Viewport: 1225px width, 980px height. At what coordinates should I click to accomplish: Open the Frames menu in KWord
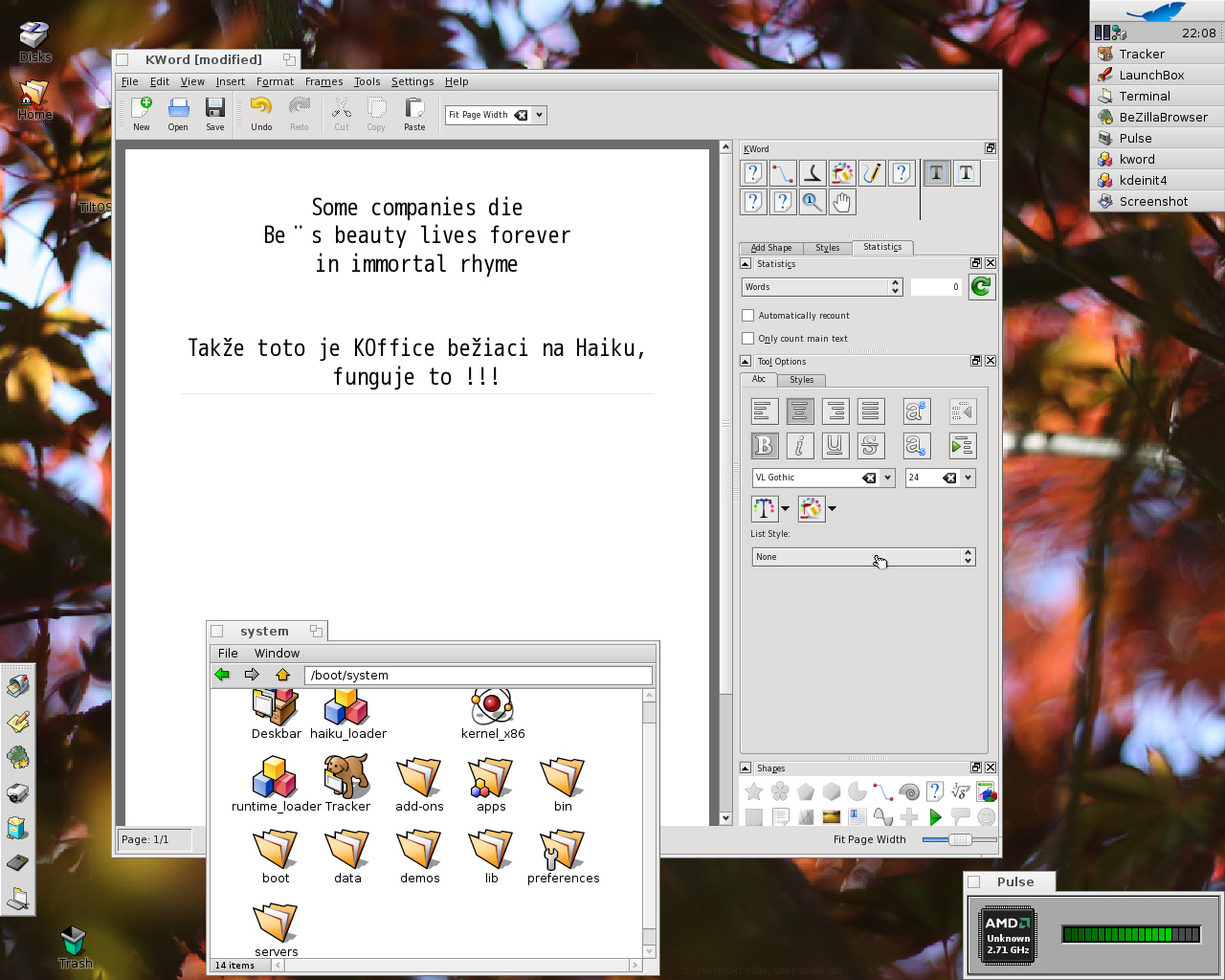tap(323, 81)
